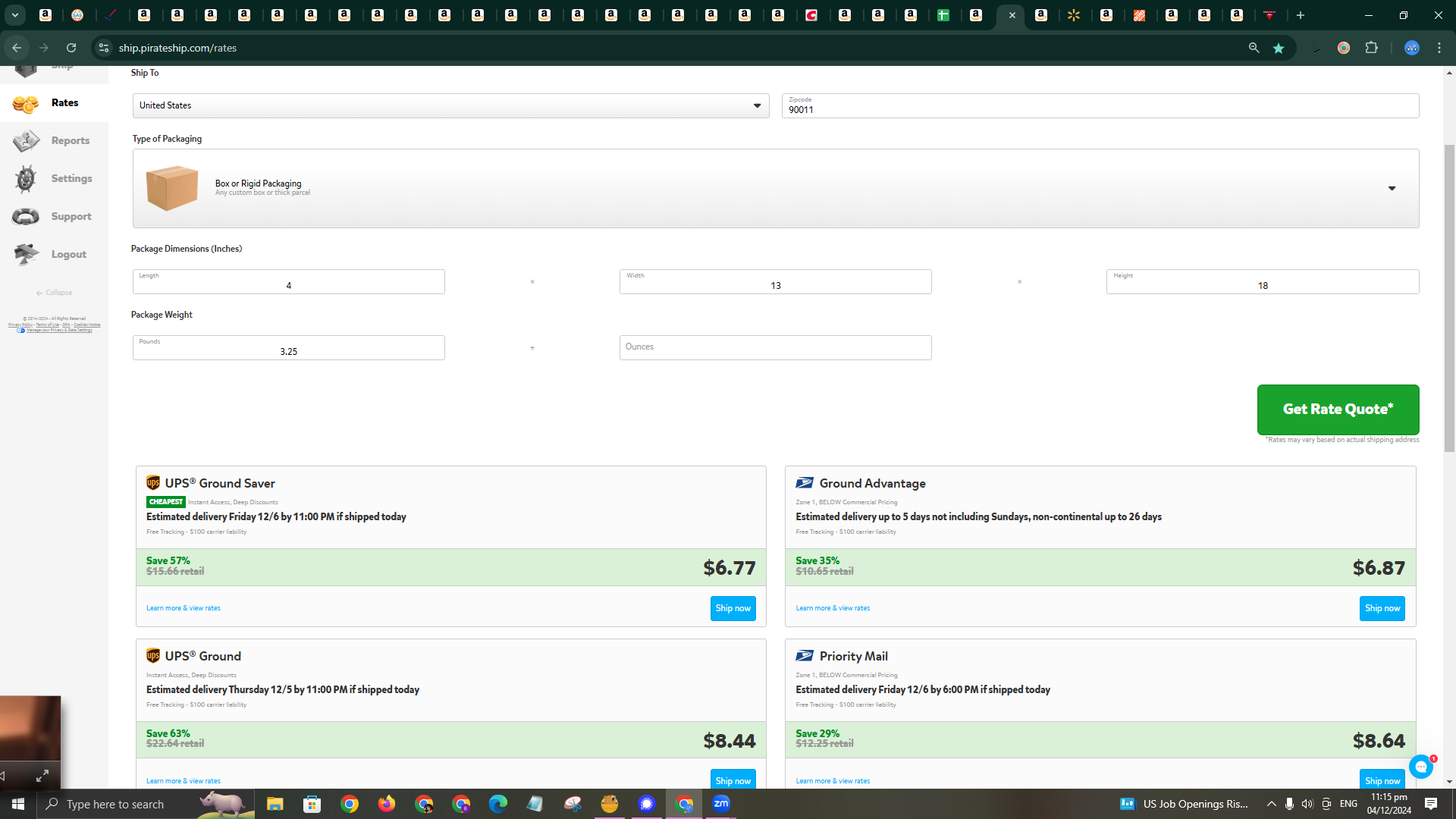The width and height of the screenshot is (1456, 819).
Task: Ship now with UPS Ground
Action: point(733,780)
